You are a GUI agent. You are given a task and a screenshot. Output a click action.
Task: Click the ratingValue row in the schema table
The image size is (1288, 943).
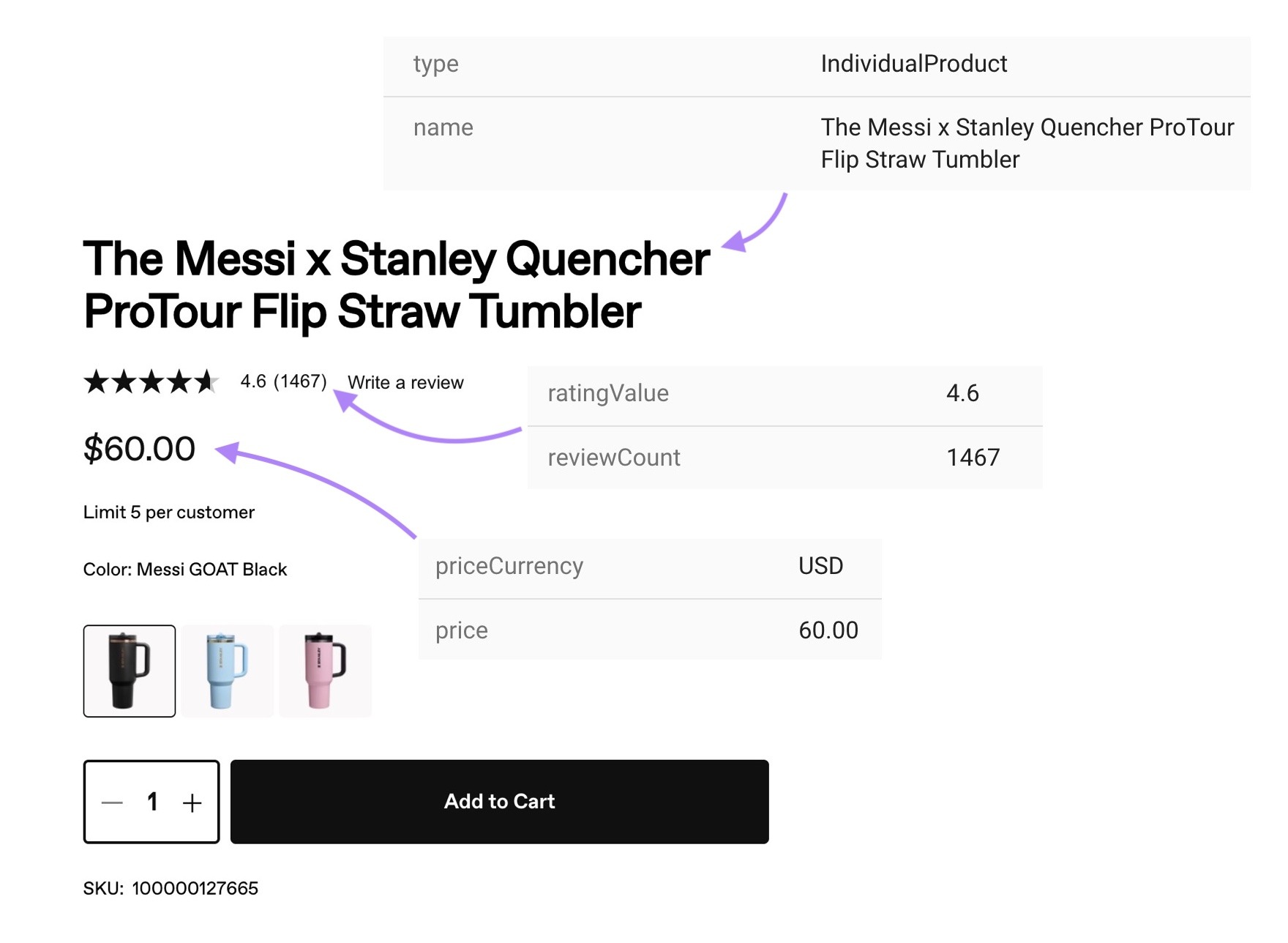coord(785,393)
